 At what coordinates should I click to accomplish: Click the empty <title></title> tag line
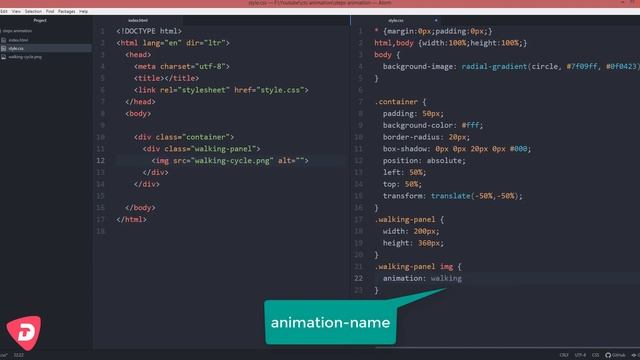pos(167,78)
